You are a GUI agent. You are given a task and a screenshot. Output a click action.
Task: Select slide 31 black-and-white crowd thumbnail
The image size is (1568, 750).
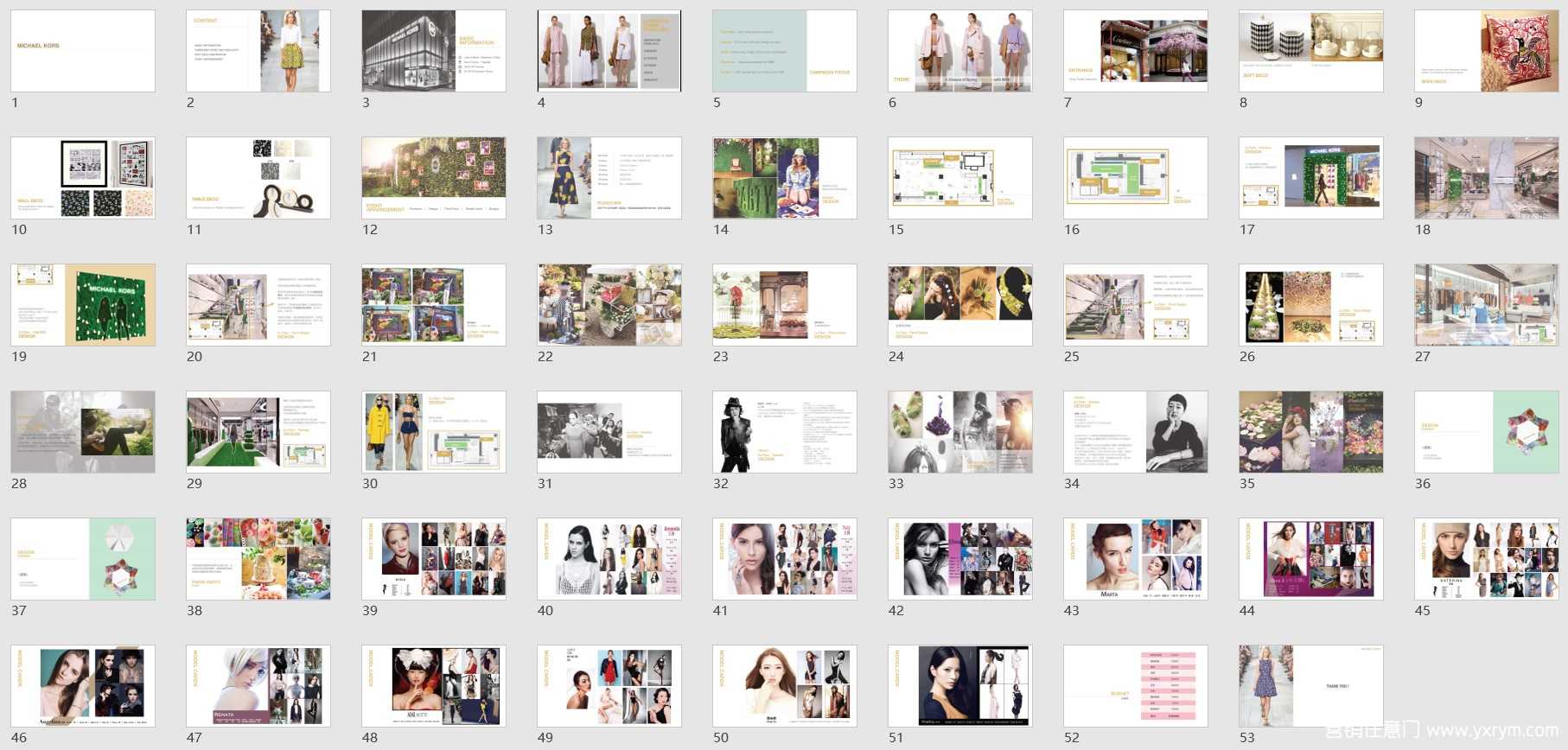[609, 432]
